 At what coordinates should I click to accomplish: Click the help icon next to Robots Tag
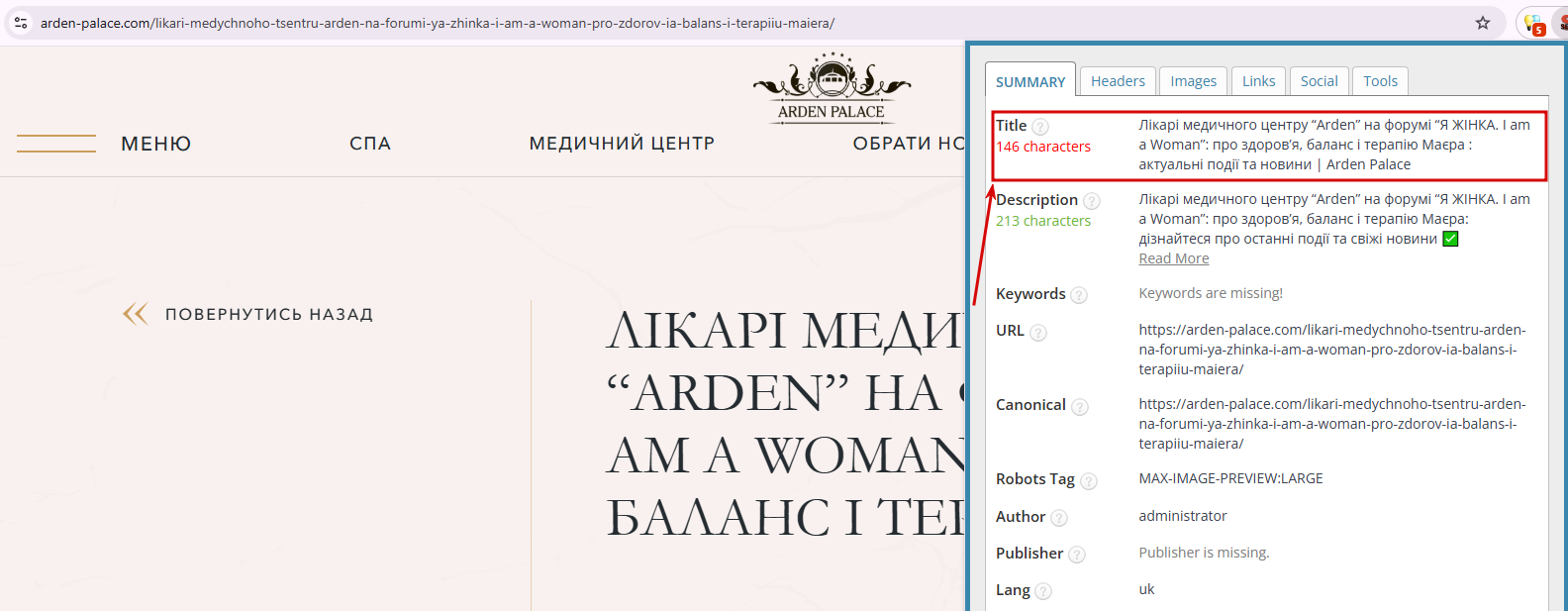1089,481
